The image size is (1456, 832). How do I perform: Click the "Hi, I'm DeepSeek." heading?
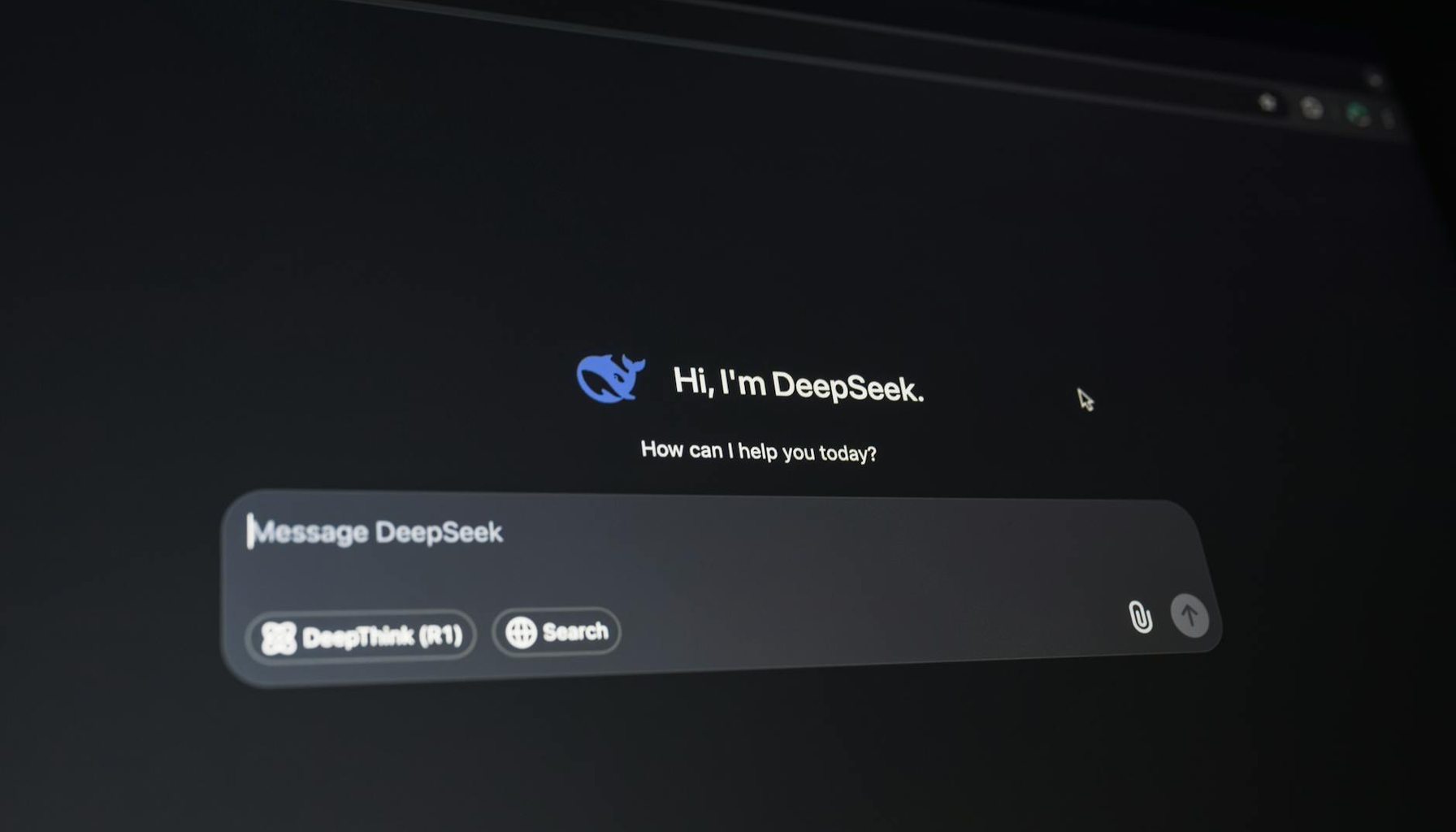[x=798, y=384]
